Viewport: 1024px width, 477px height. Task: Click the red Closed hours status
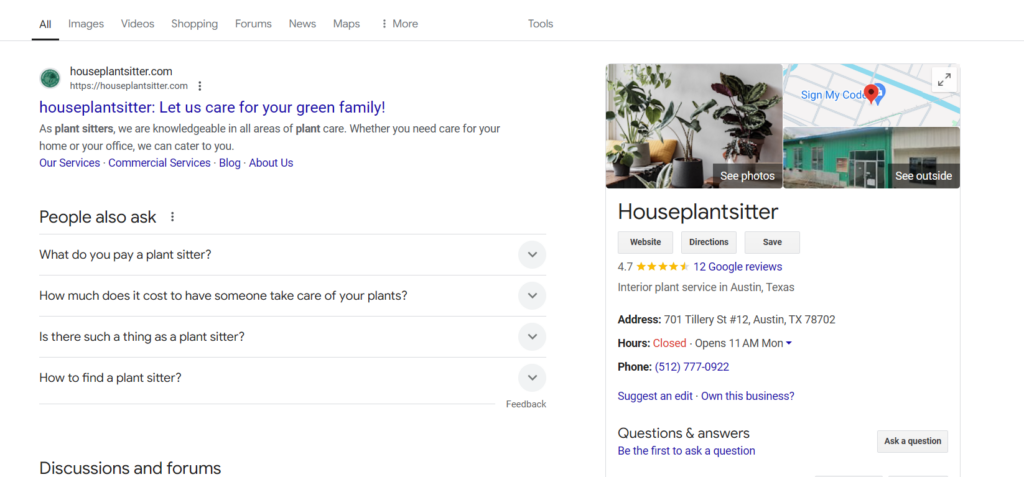(x=669, y=344)
